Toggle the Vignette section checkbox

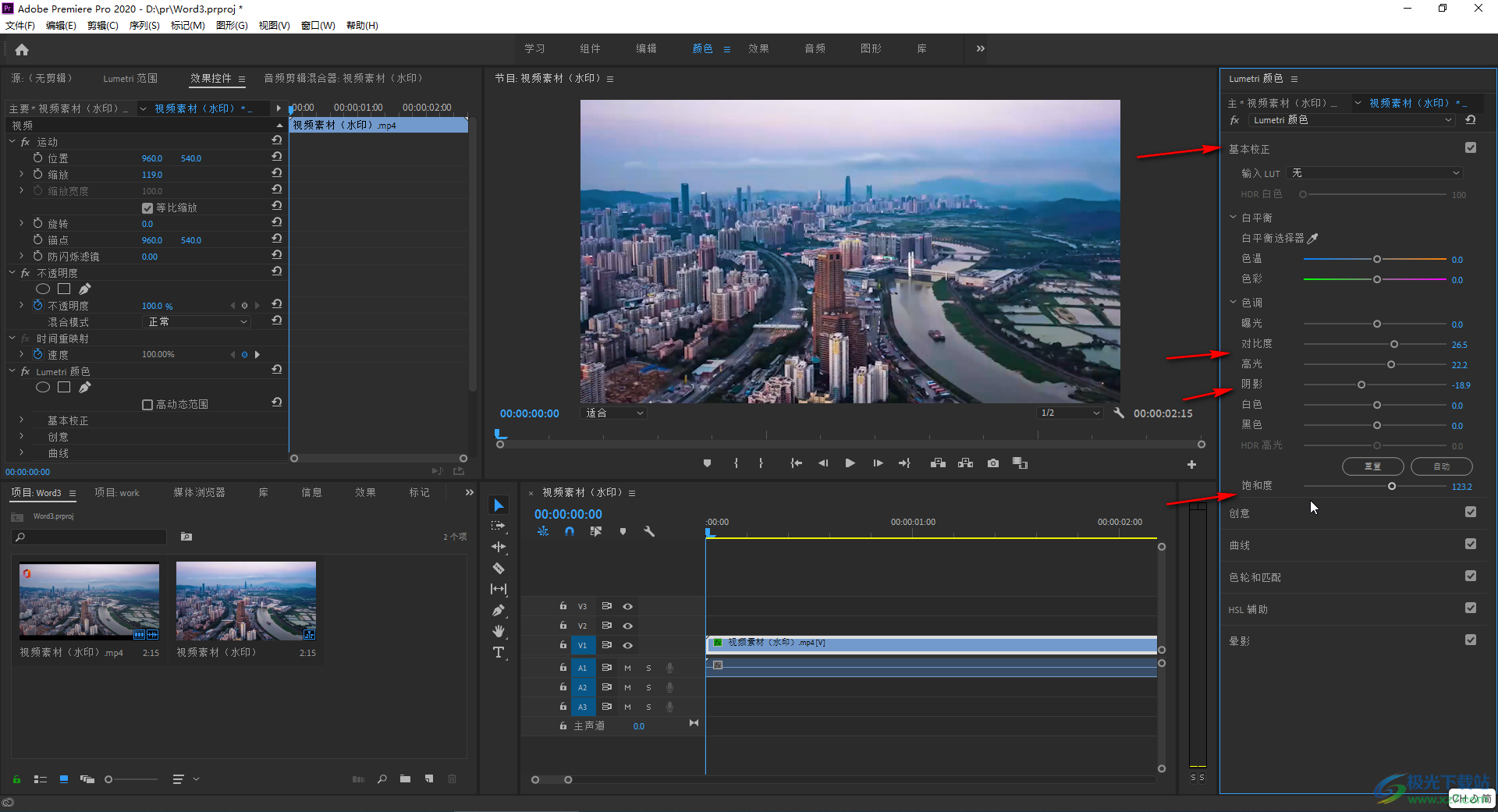[x=1471, y=640]
